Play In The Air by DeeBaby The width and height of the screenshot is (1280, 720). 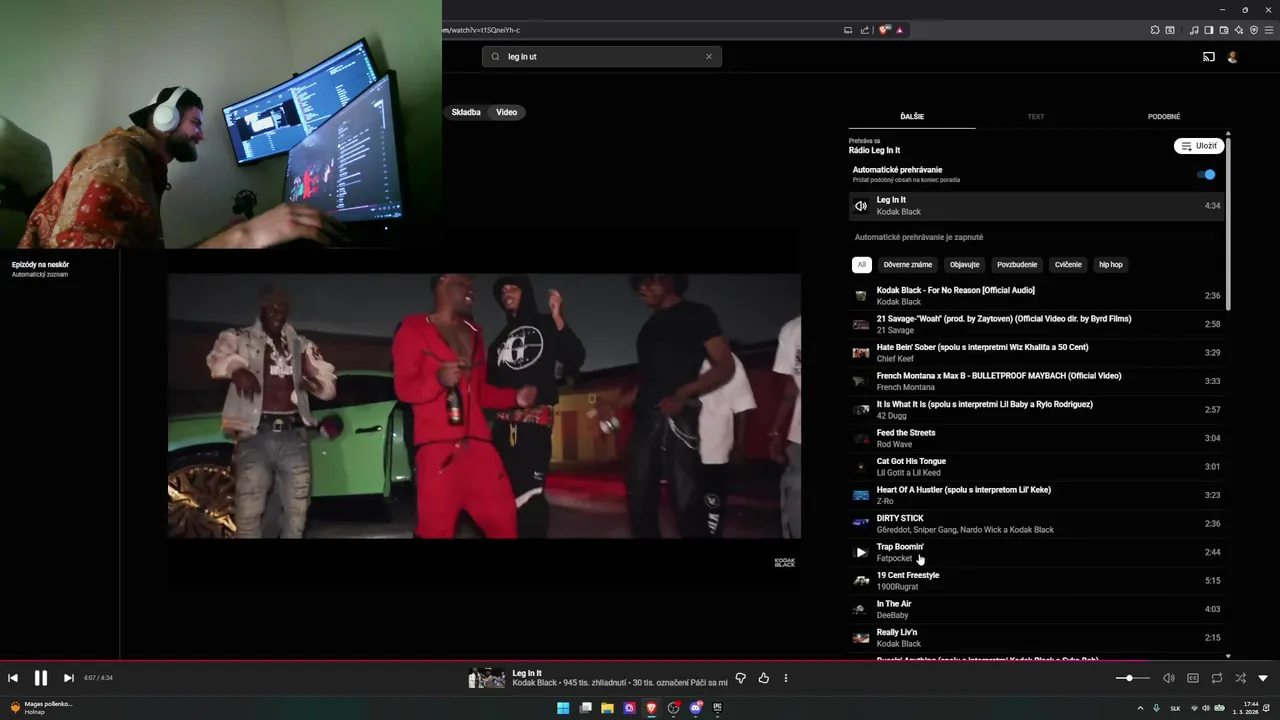click(x=1036, y=609)
